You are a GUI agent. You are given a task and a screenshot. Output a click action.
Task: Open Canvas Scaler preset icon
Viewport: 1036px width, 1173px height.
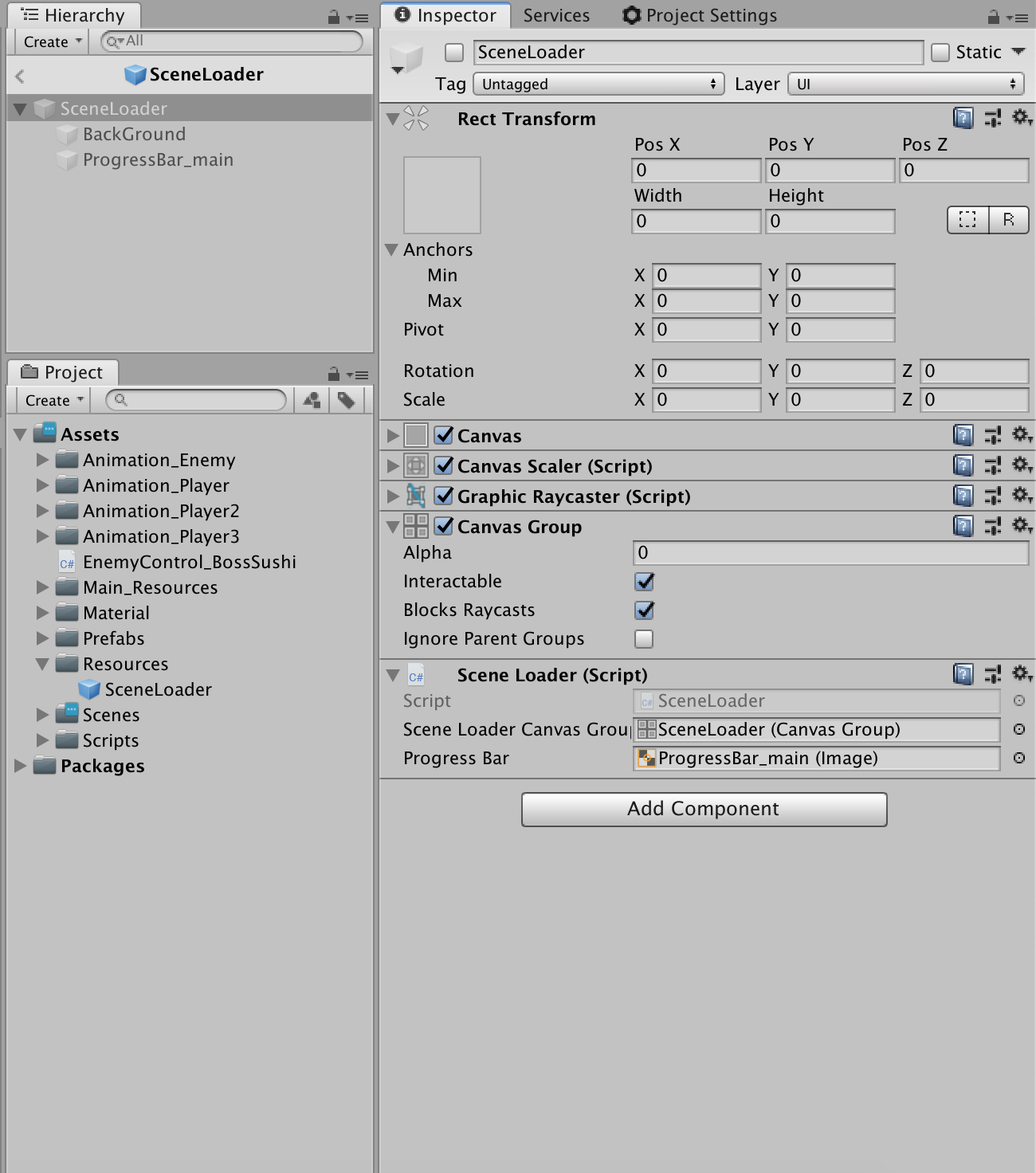(x=992, y=465)
